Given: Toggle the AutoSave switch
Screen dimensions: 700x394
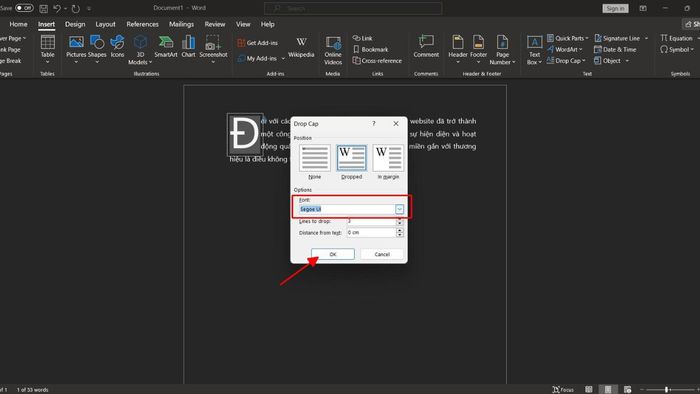Looking at the screenshot, I should pos(24,8).
